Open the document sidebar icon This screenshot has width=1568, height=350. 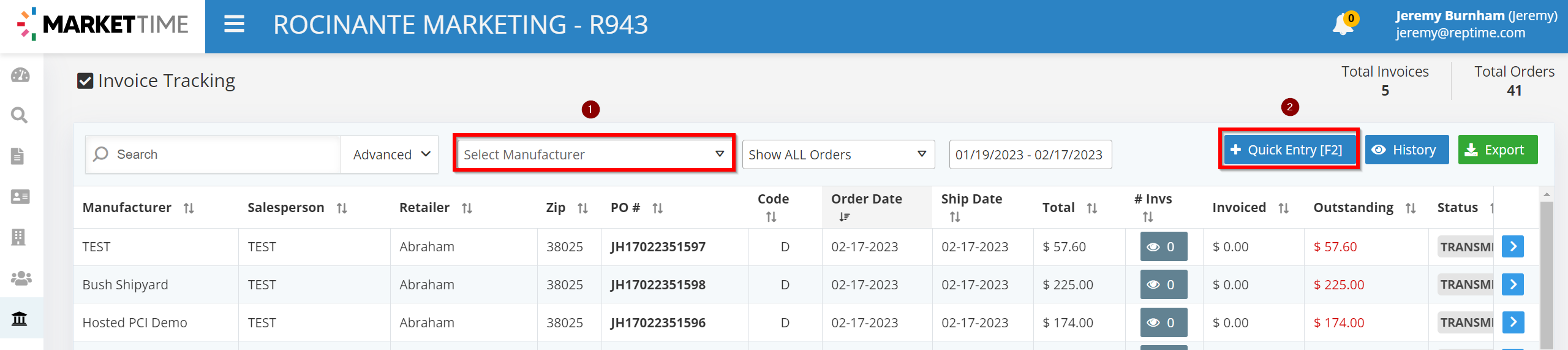[x=18, y=156]
